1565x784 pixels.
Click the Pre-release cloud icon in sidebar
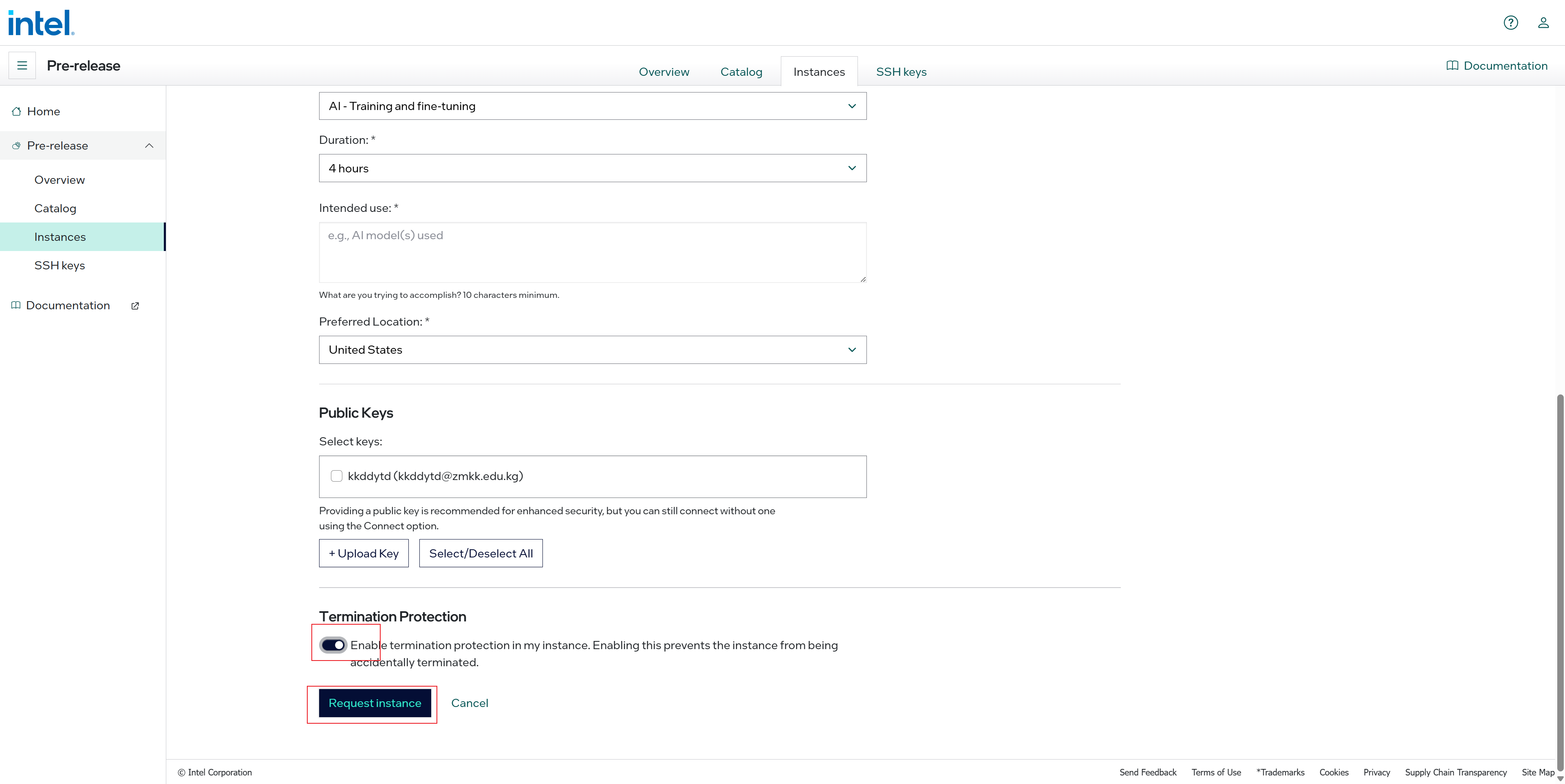tap(16, 146)
